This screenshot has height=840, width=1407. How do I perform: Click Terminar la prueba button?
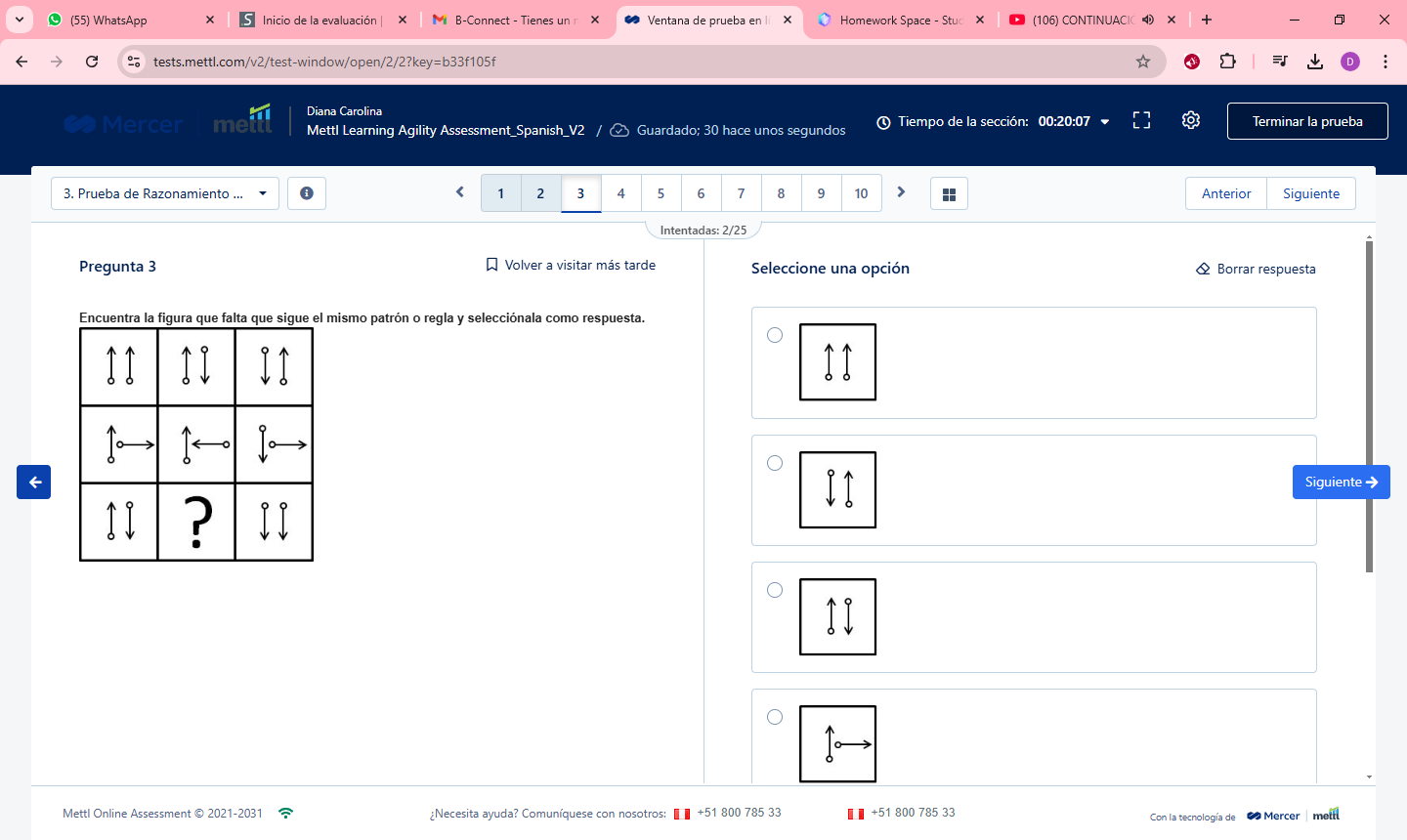click(x=1307, y=121)
